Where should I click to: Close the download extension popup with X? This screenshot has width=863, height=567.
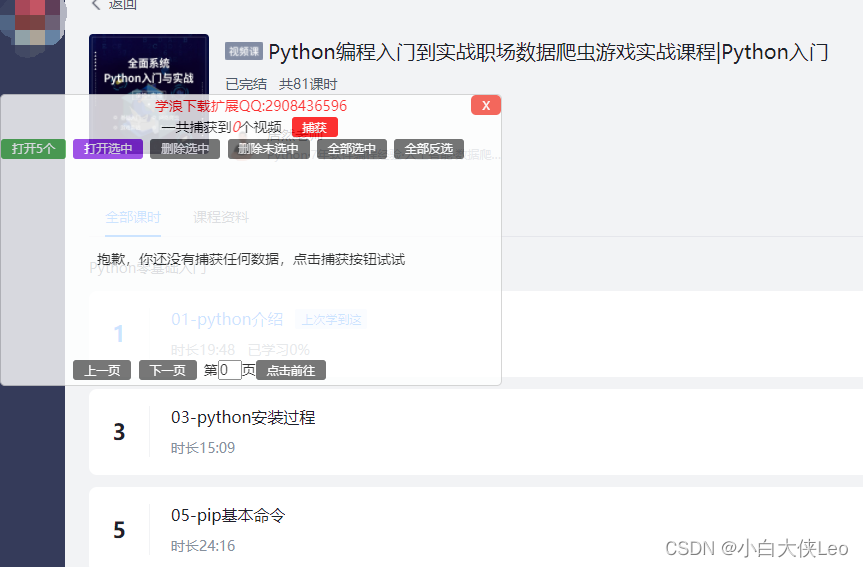coord(485,105)
